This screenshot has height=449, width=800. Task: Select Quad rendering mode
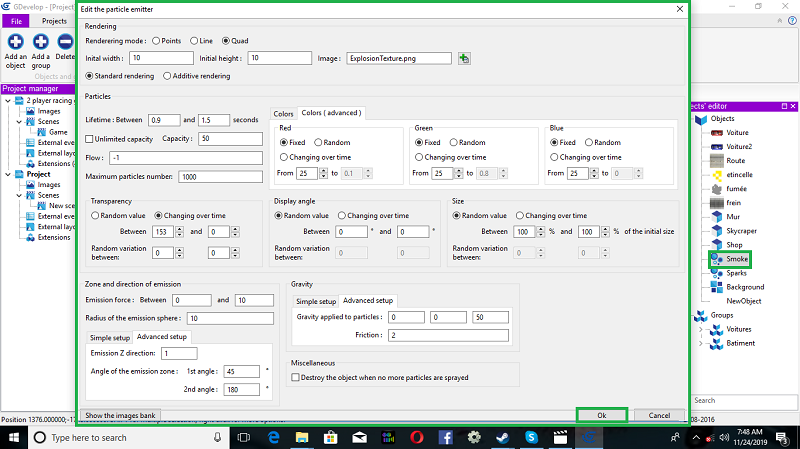point(226,41)
